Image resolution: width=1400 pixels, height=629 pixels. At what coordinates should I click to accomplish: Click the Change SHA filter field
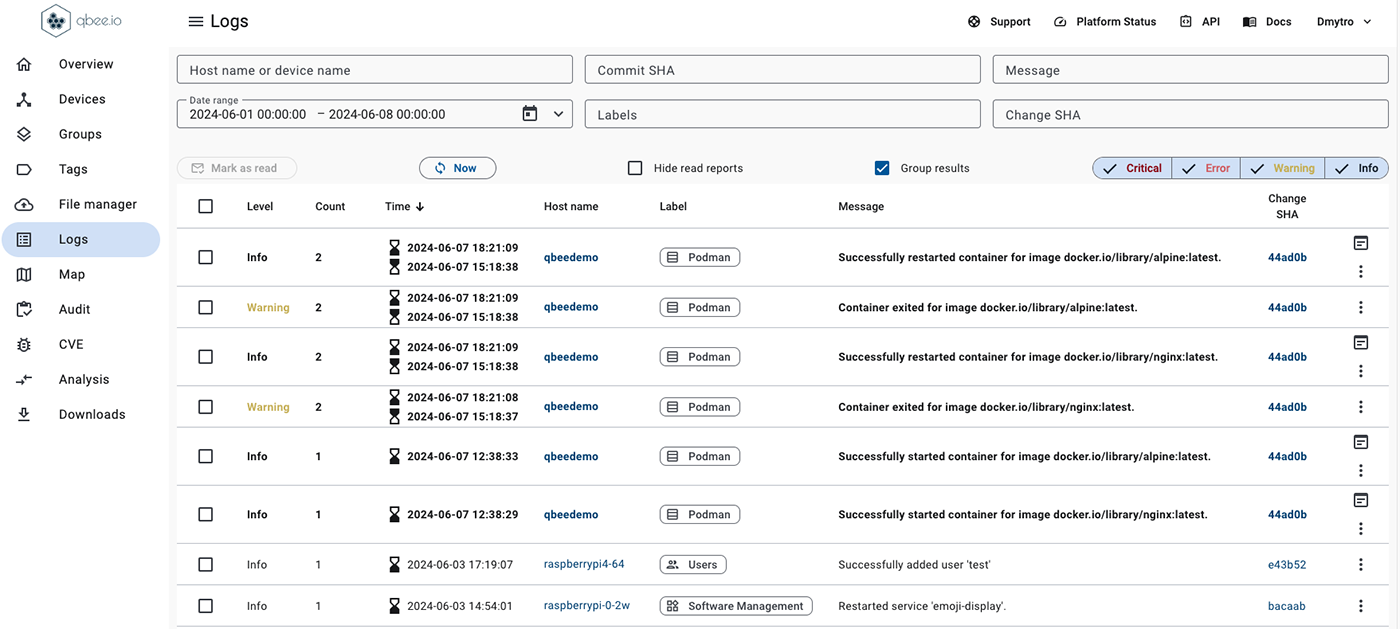pos(1190,114)
